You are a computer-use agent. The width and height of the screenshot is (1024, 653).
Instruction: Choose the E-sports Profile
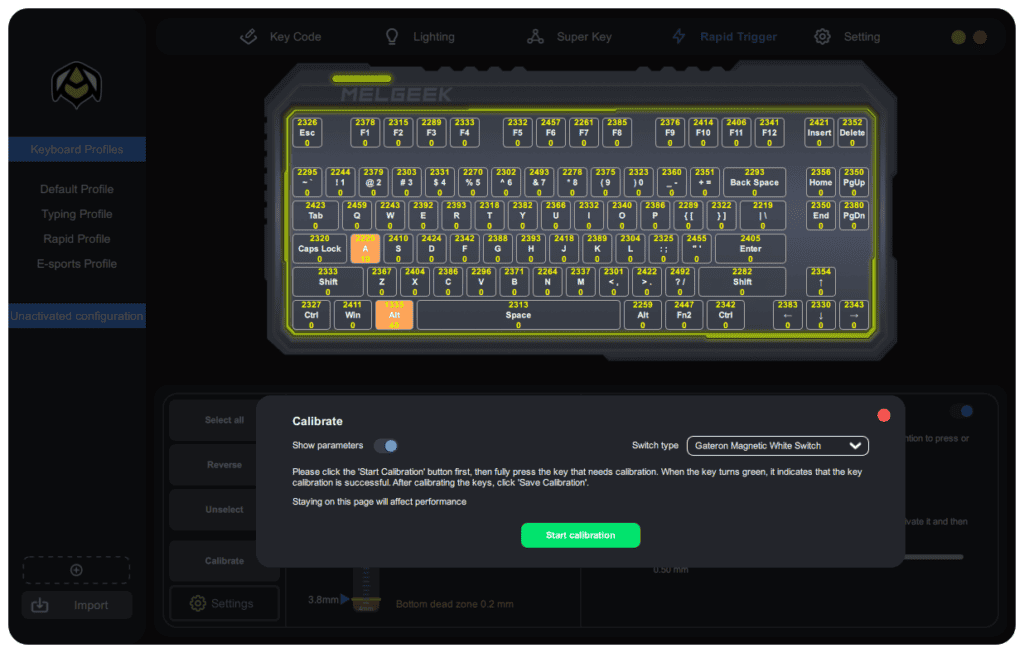click(77, 263)
